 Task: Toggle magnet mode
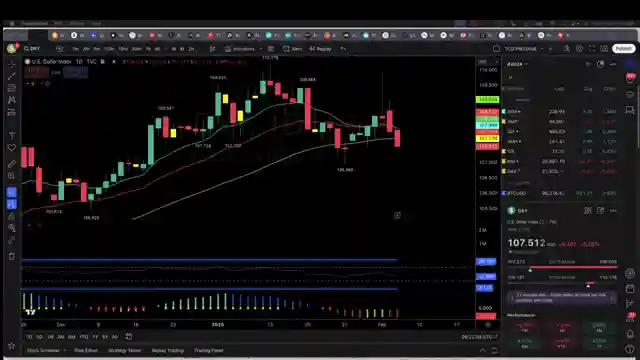[11, 192]
